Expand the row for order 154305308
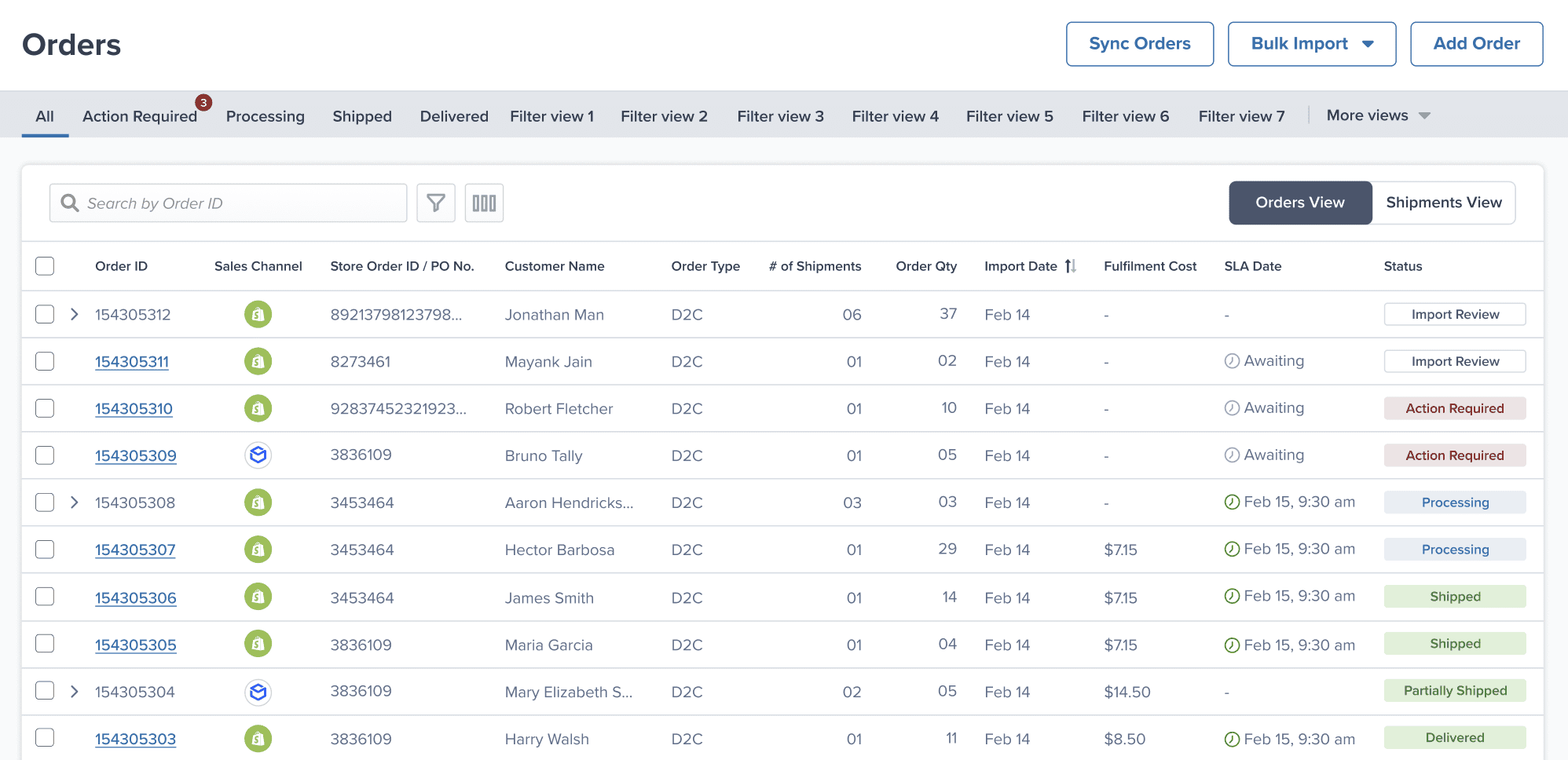 click(75, 502)
